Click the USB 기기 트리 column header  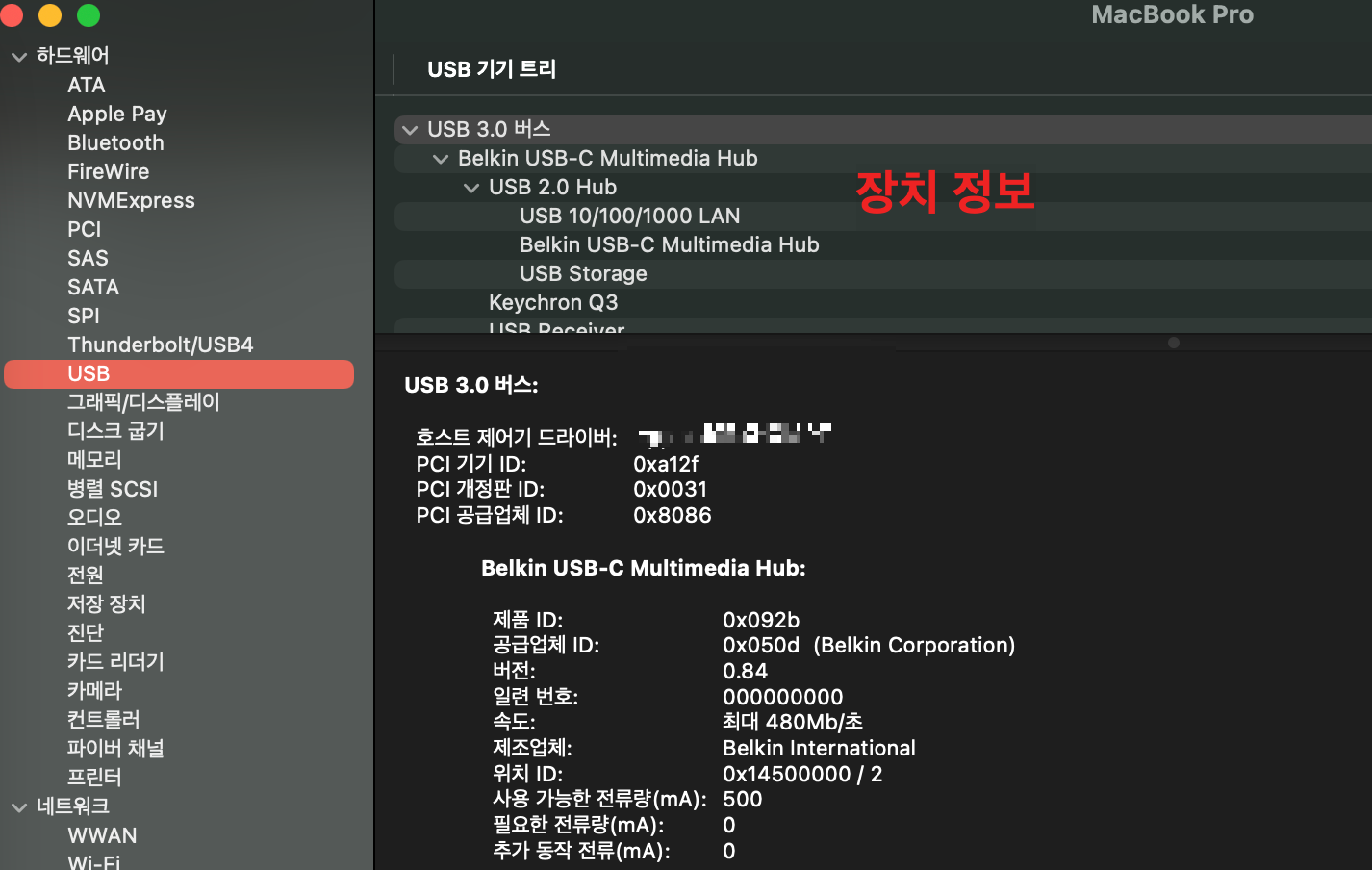(x=492, y=69)
